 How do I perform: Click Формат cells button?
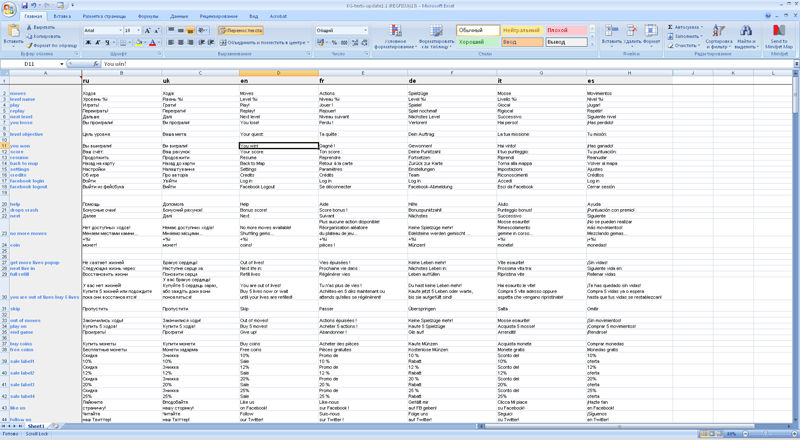[651, 34]
